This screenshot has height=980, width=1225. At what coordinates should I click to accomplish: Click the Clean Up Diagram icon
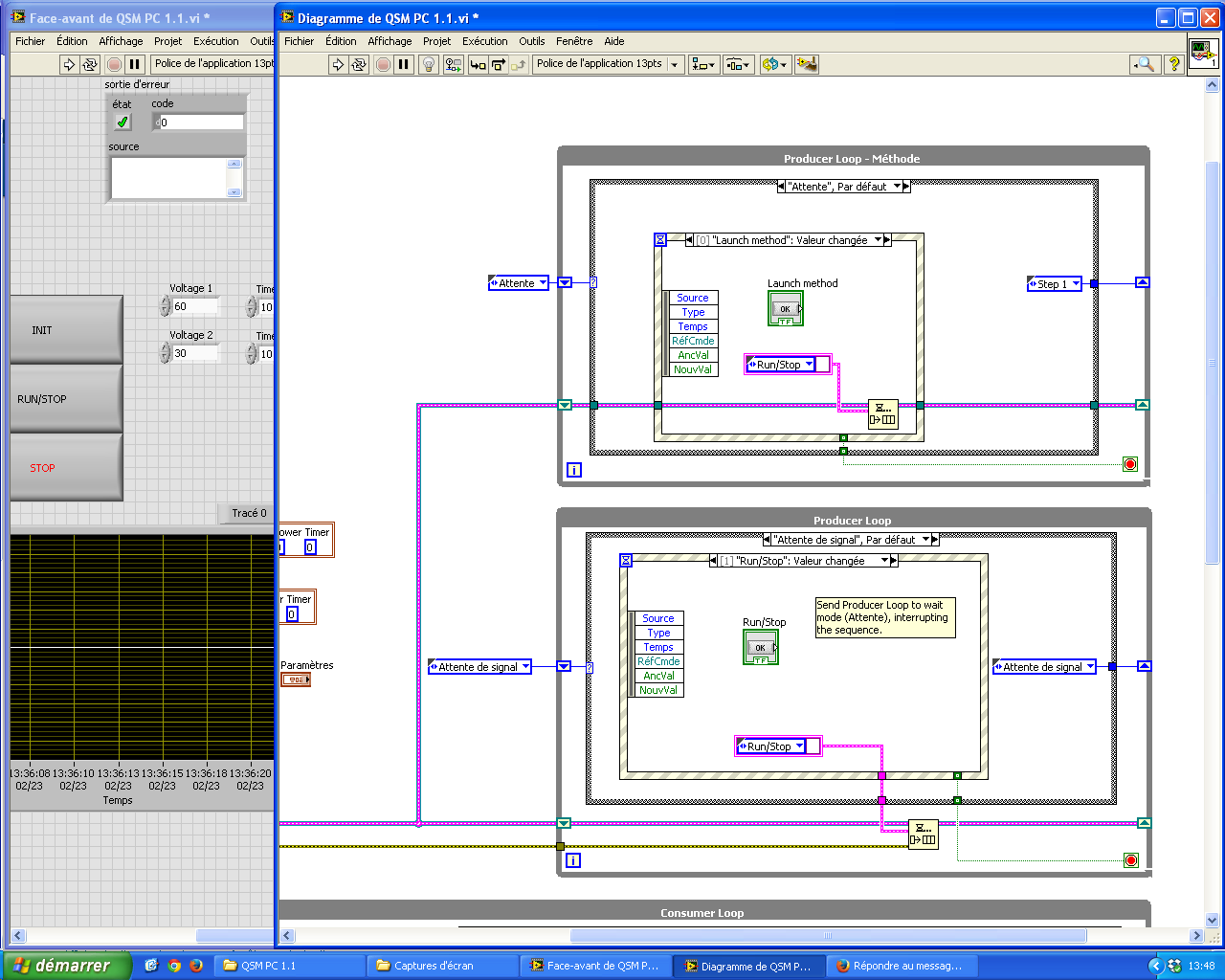click(x=807, y=64)
